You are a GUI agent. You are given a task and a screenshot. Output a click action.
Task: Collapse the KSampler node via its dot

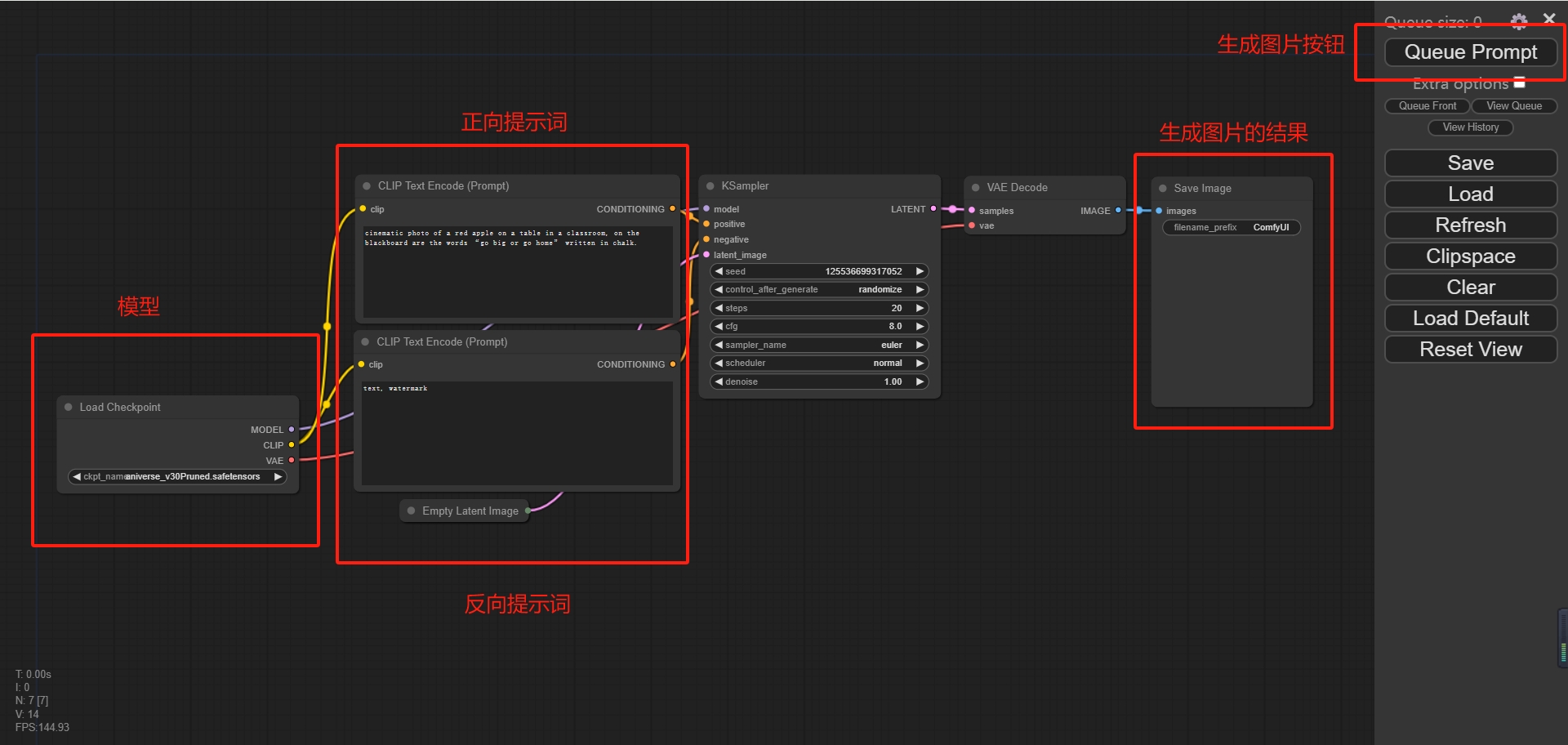(x=710, y=186)
